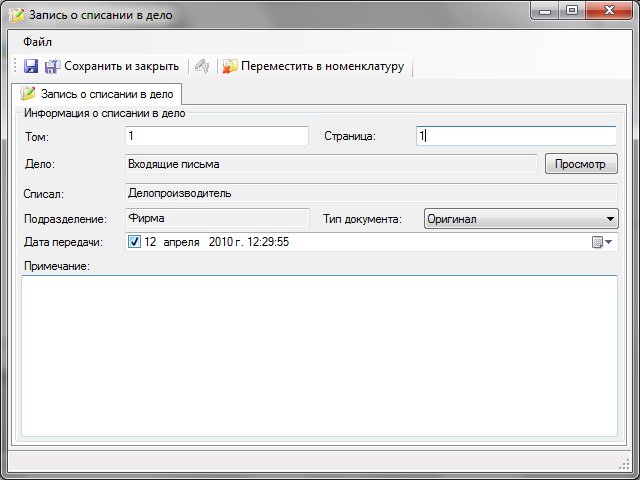
Task: Click the grayed-out arrow toolbar icon
Action: 201,66
